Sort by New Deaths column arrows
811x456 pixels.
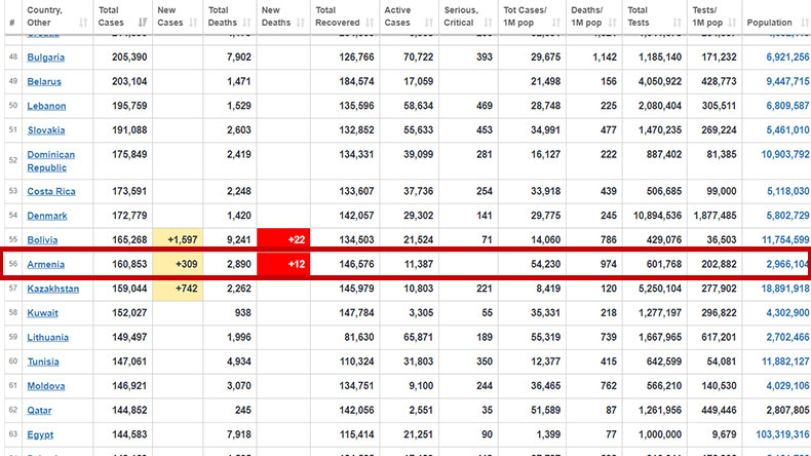(301, 23)
